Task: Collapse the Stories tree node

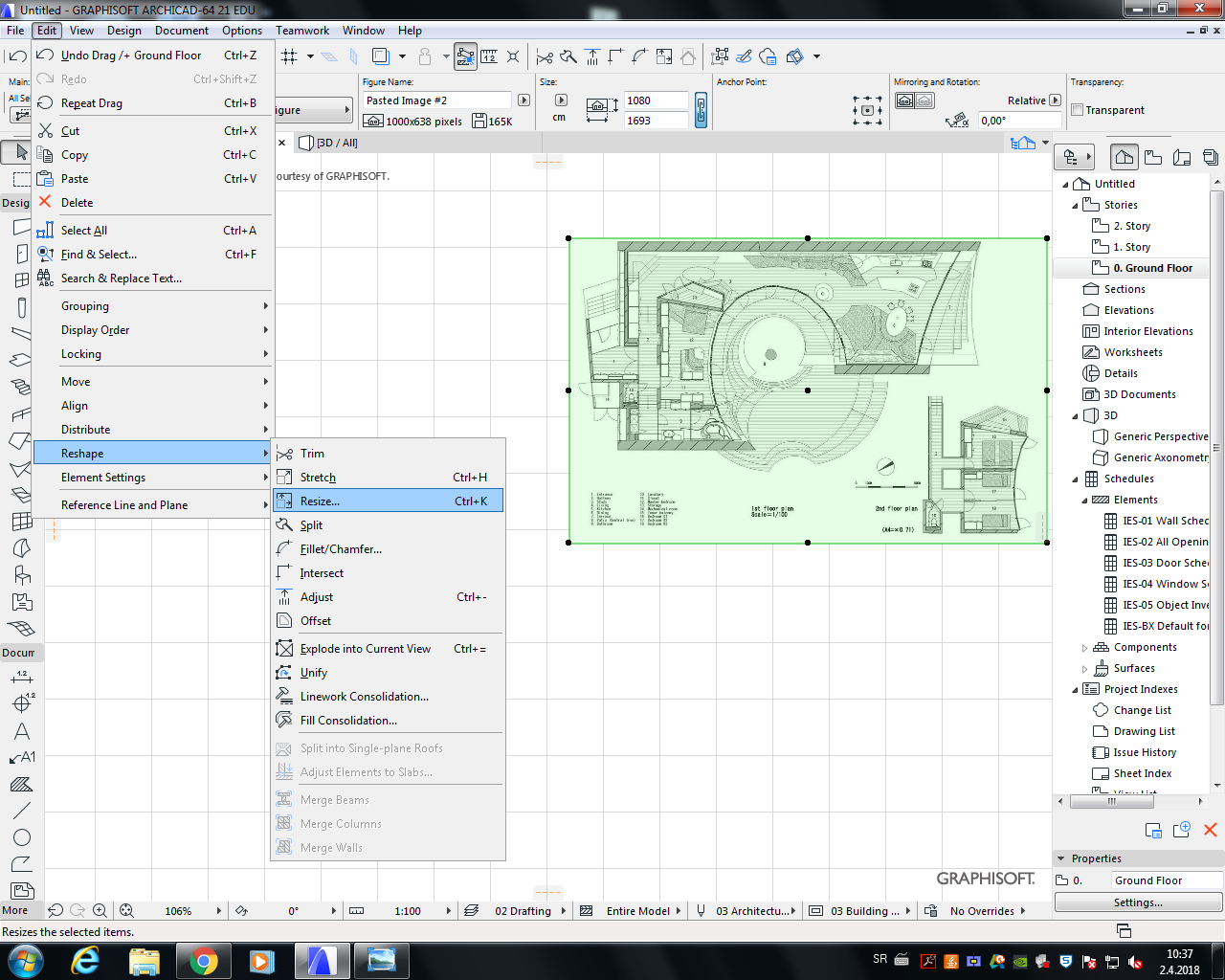Action: click(1075, 205)
